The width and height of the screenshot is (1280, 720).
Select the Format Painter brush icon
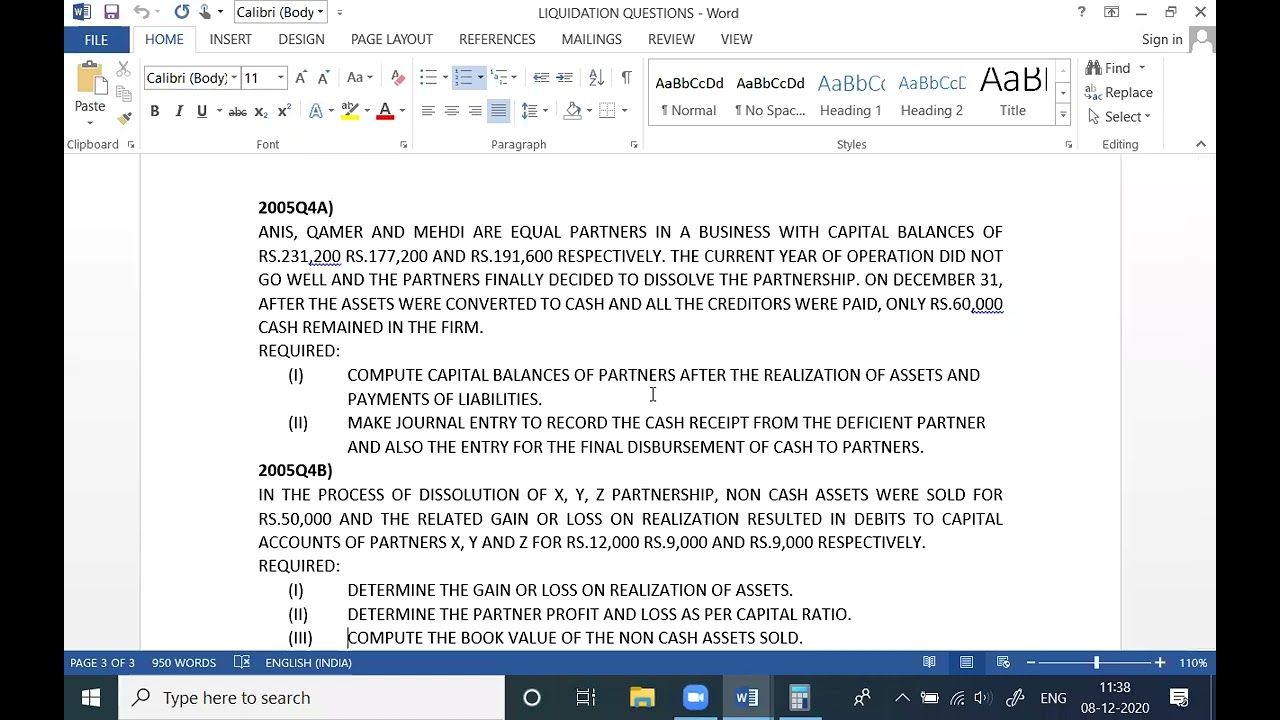(x=124, y=118)
